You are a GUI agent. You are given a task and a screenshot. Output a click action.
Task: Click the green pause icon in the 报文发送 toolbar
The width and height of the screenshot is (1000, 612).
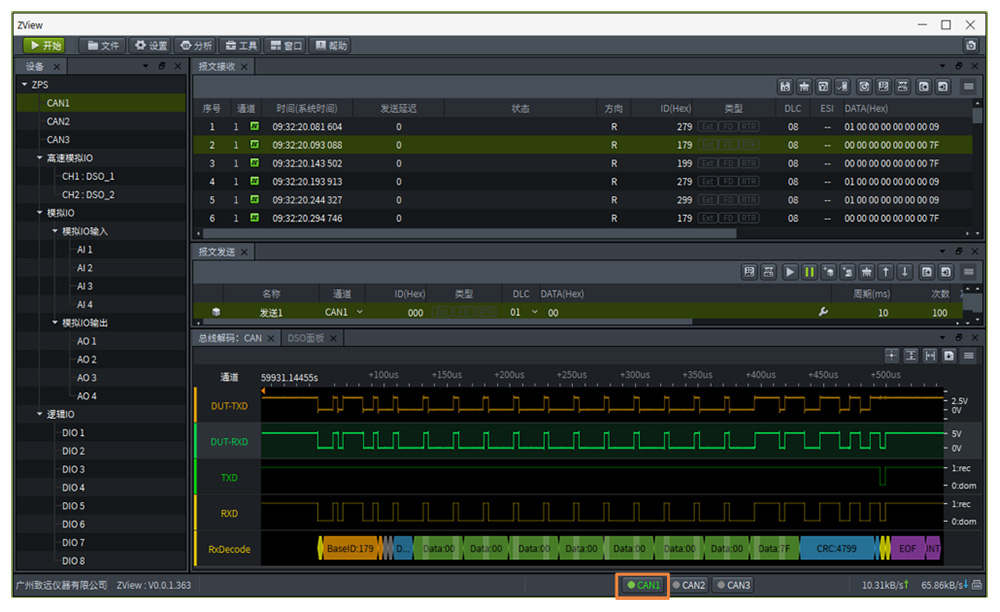(x=809, y=272)
